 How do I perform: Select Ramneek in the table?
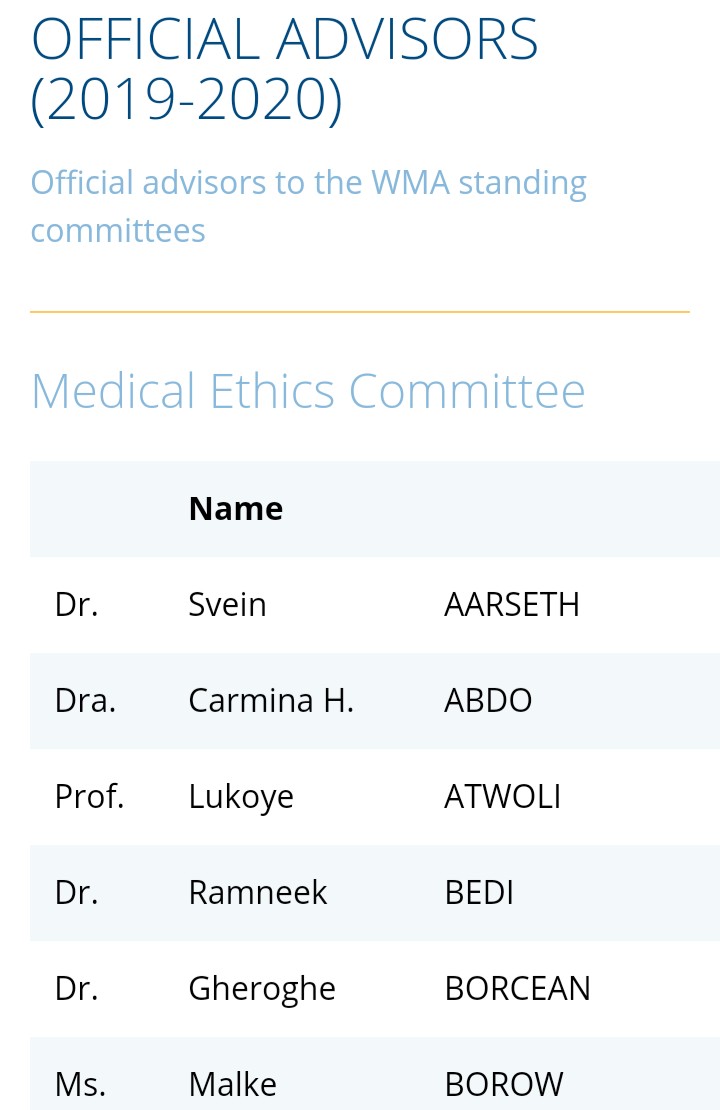click(x=258, y=892)
